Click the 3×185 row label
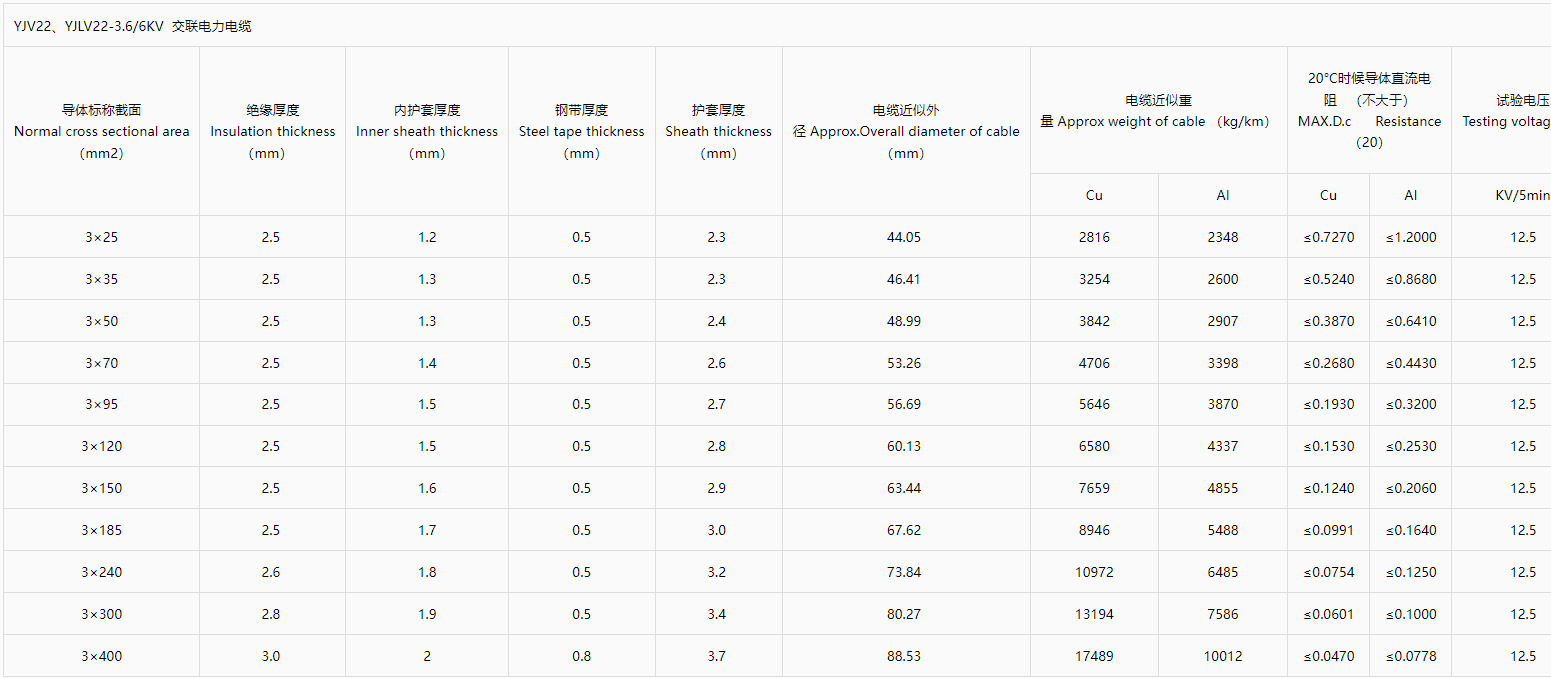 pos(101,530)
